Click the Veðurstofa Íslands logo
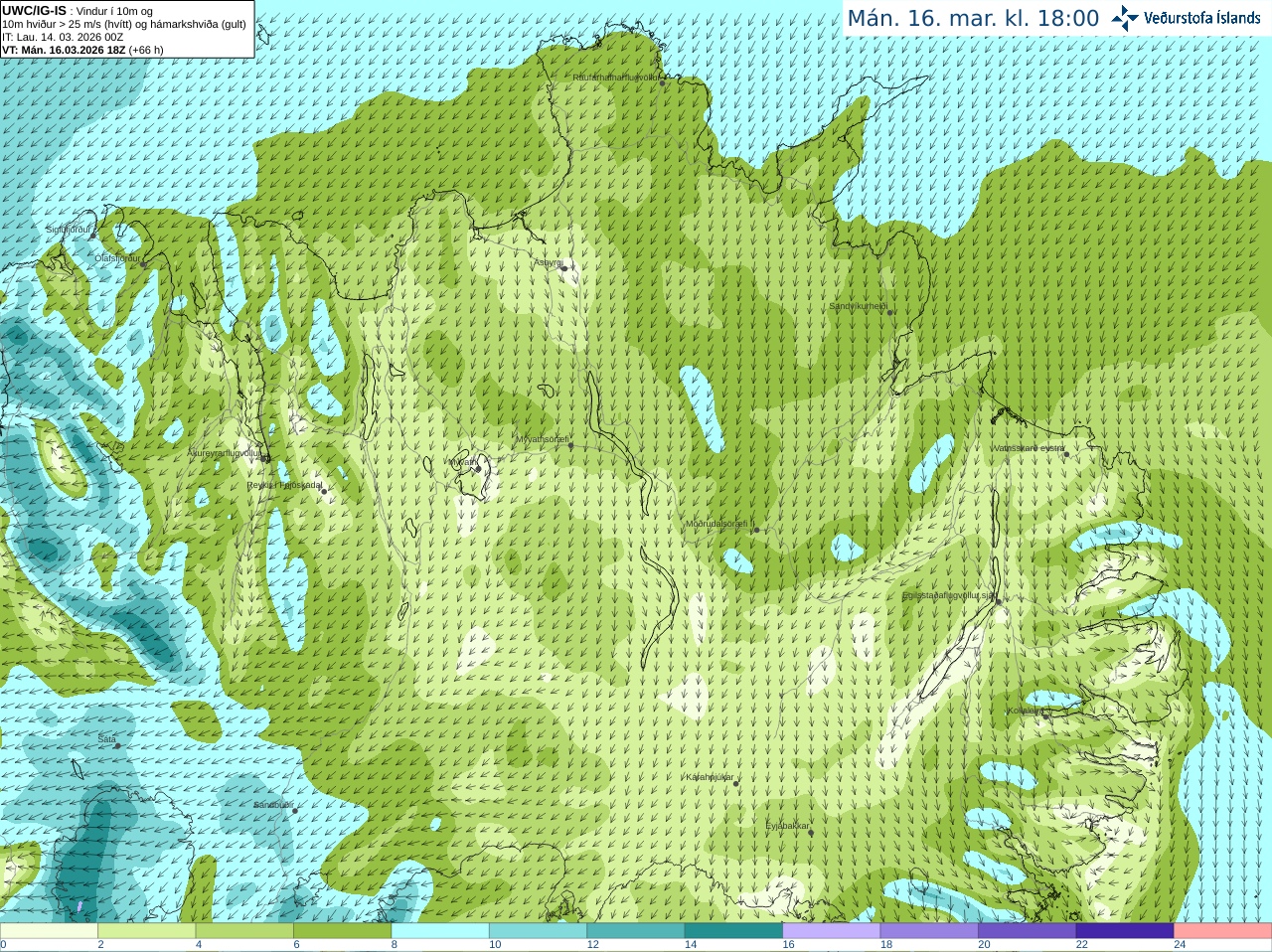Image resolution: width=1272 pixels, height=952 pixels. point(1186,18)
